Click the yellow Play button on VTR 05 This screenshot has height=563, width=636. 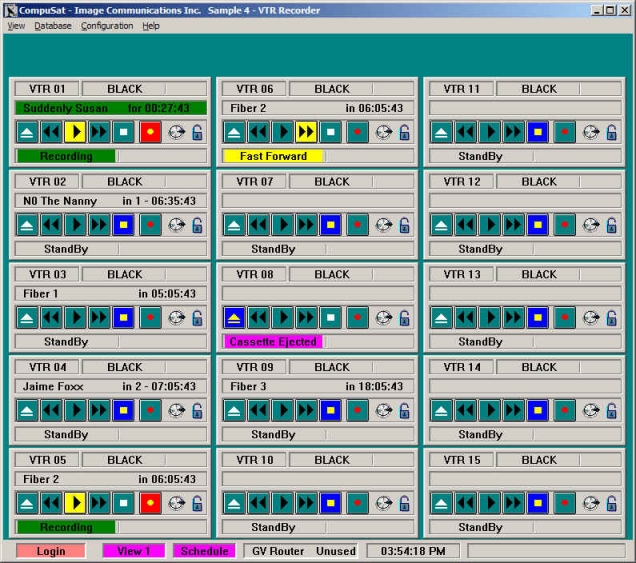pos(75,503)
